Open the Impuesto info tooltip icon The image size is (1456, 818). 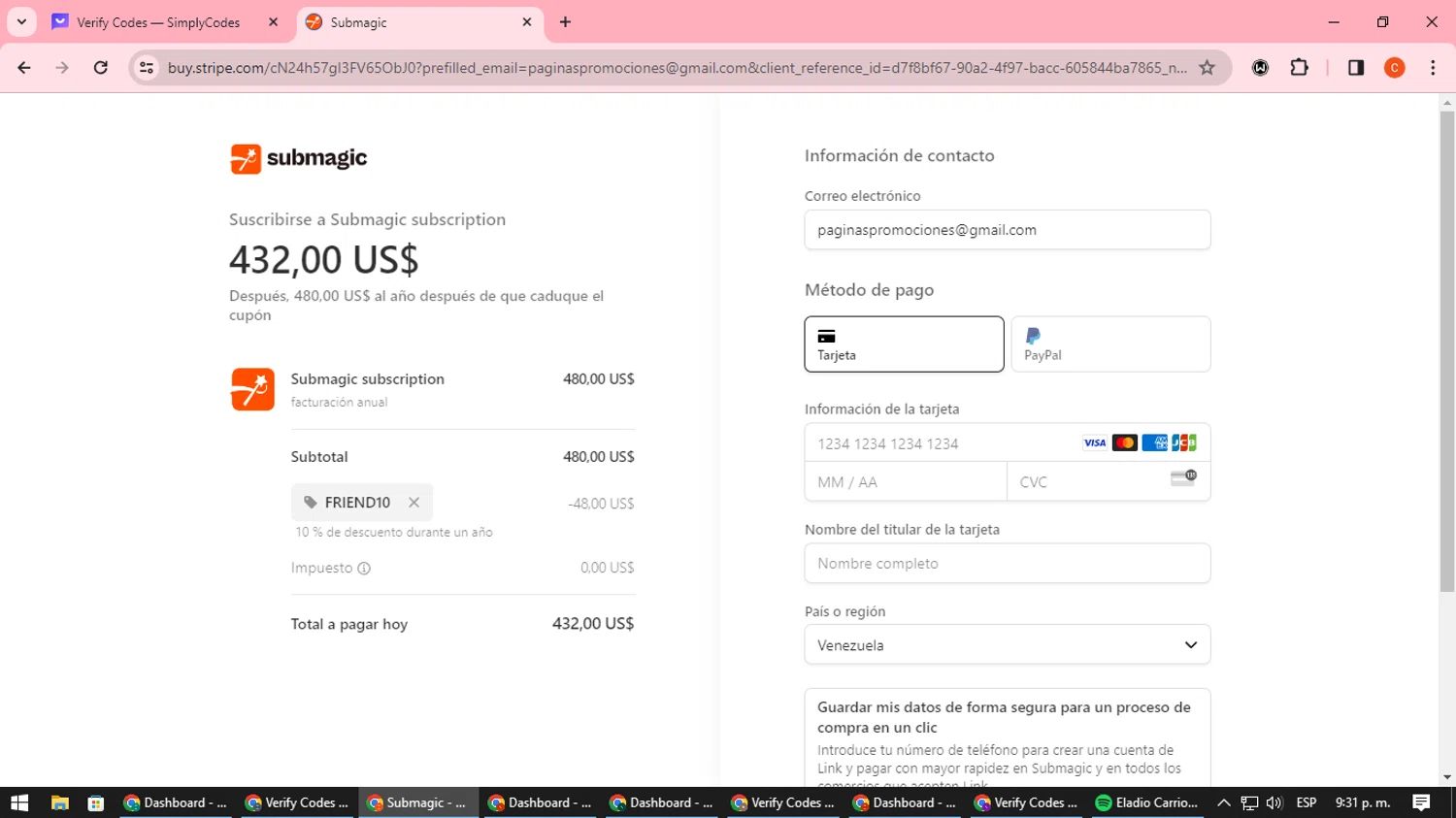(x=364, y=569)
